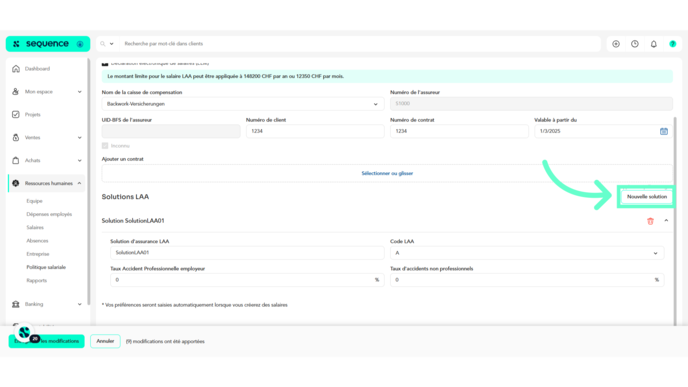688x387 pixels.
Task: Open Dépenses employés in sidebar
Action: 49,214
